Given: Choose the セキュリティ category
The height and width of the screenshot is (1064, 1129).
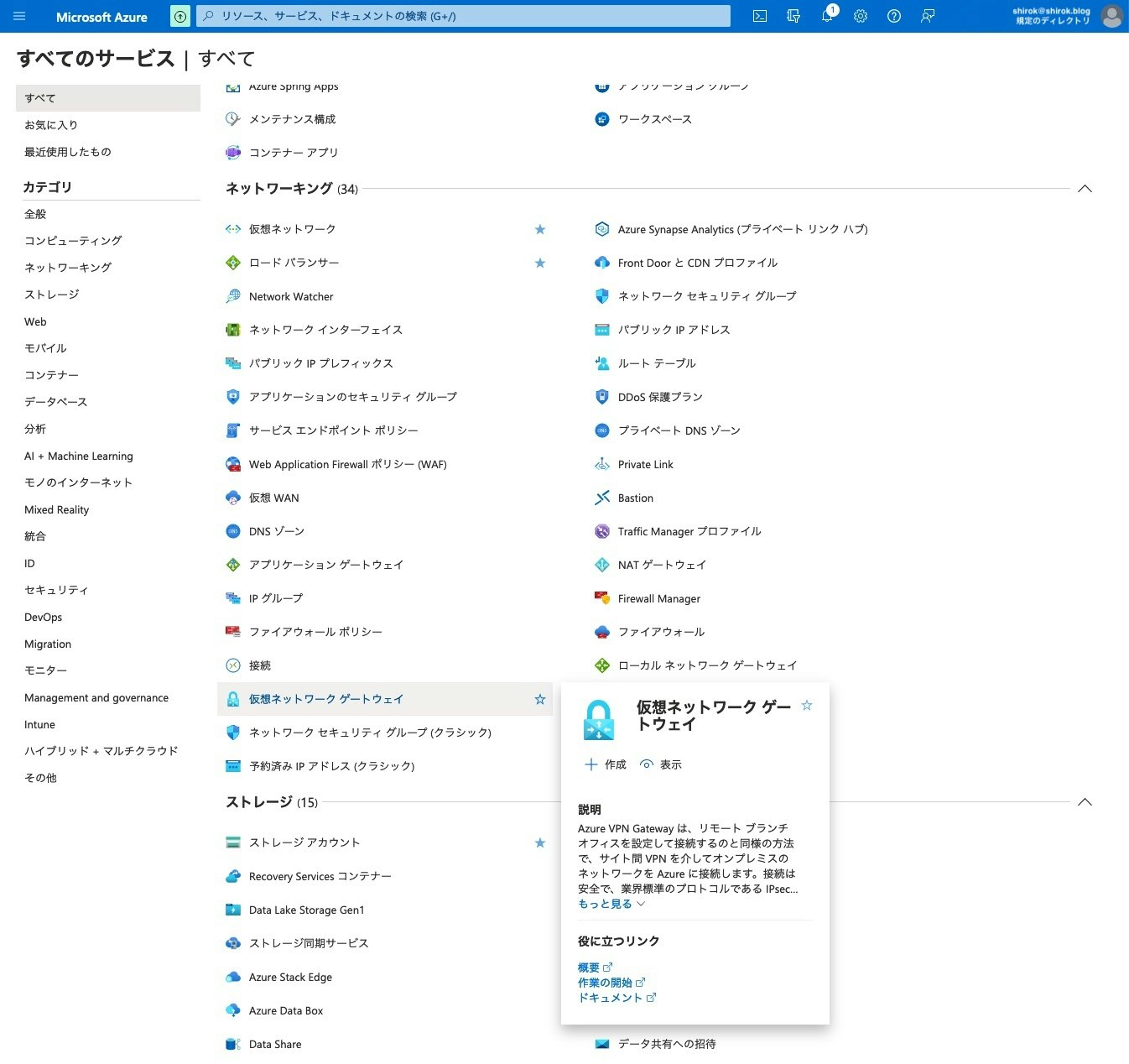Looking at the screenshot, I should pyautogui.click(x=56, y=590).
